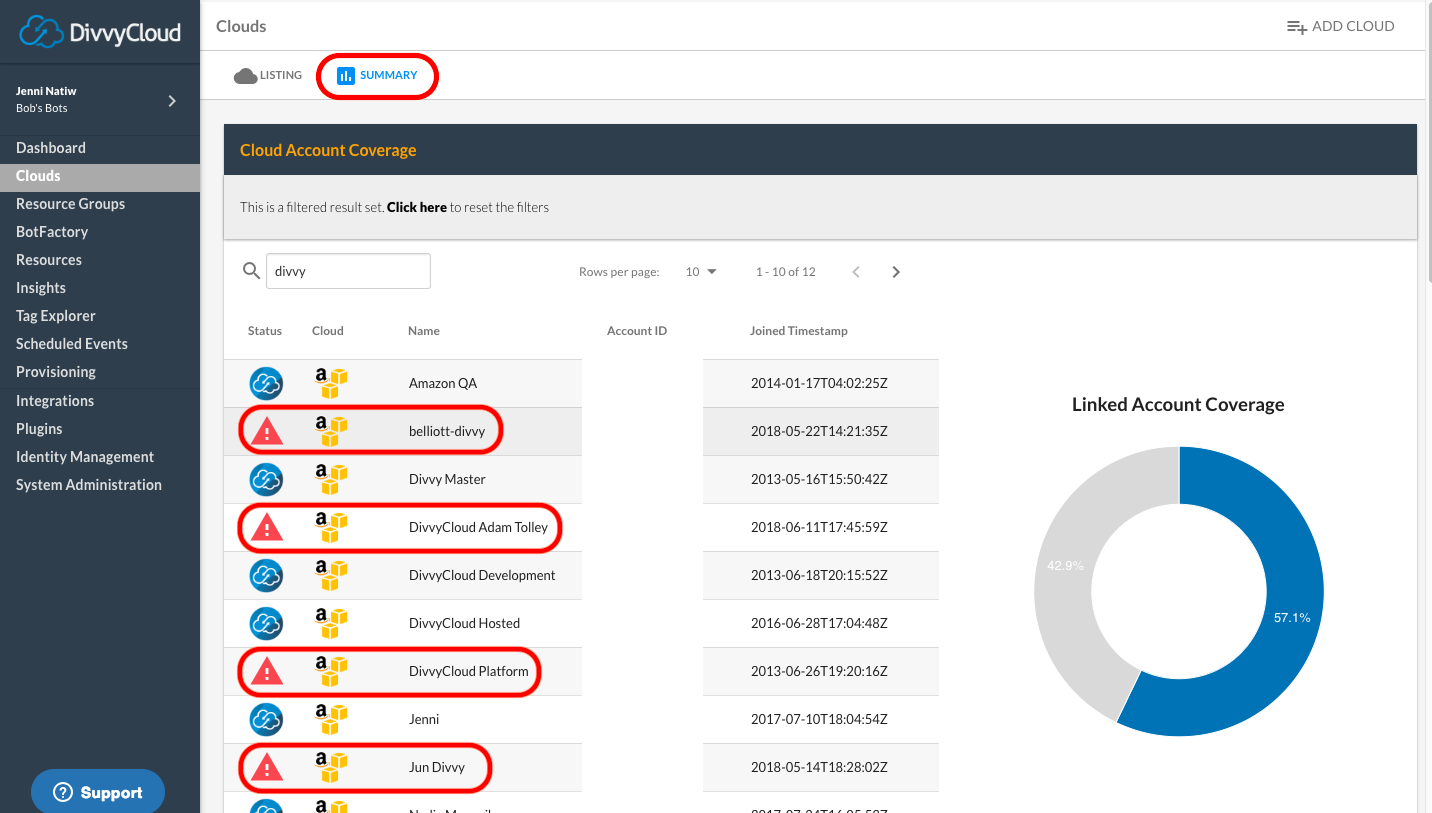1432x813 pixels.
Task: Open Tag Explorer in the sidebar
Action: 56,316
